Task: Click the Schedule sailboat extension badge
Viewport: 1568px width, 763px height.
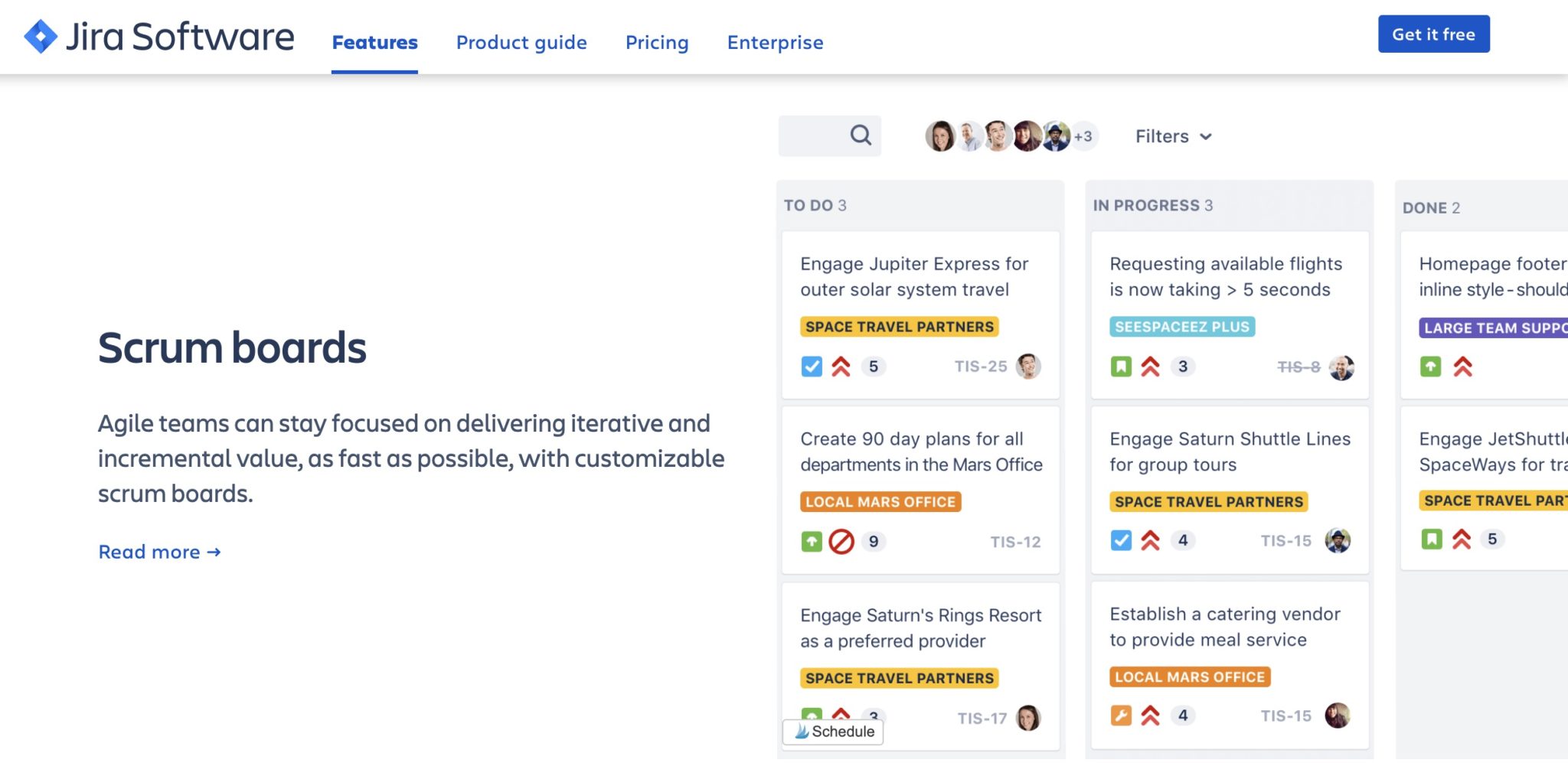Action: (833, 732)
